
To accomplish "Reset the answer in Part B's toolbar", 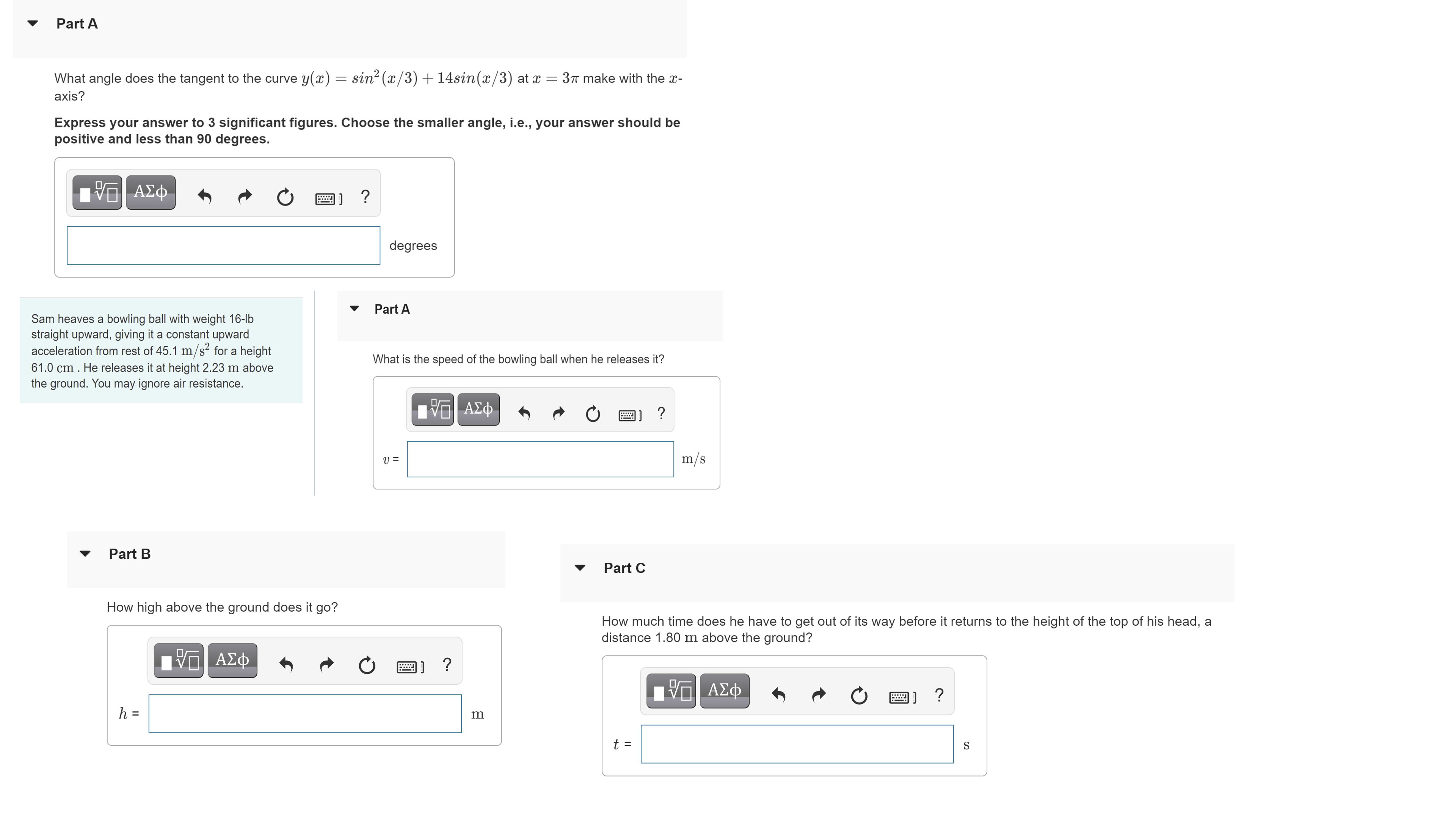I will point(367,665).
